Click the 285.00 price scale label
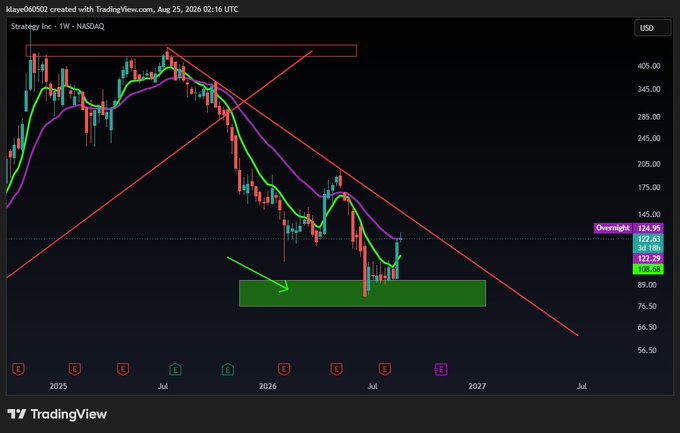 pos(649,117)
